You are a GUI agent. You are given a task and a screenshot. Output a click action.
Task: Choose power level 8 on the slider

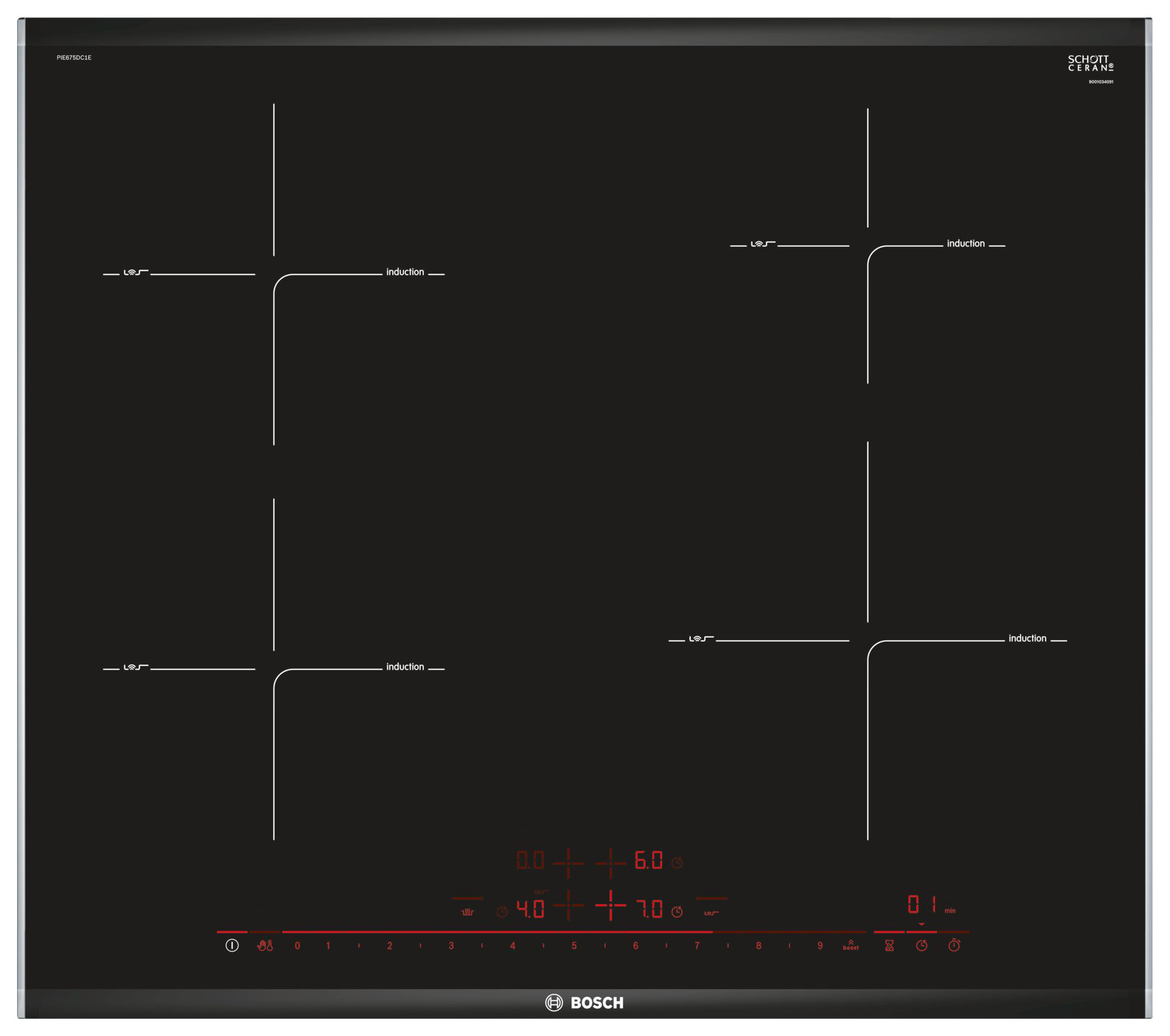coord(758,946)
